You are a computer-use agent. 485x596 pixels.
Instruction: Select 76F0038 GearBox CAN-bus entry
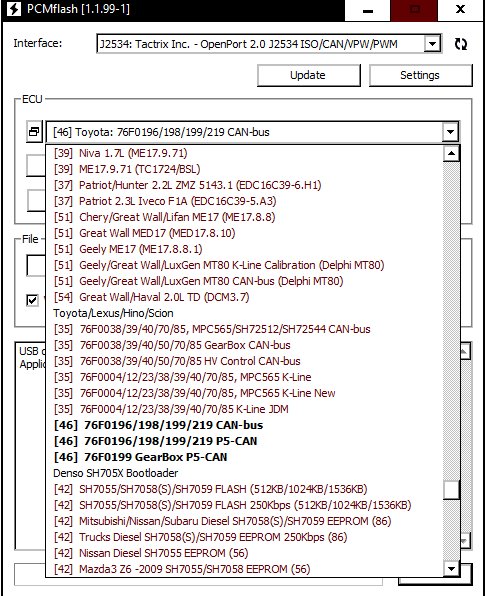(x=244, y=345)
